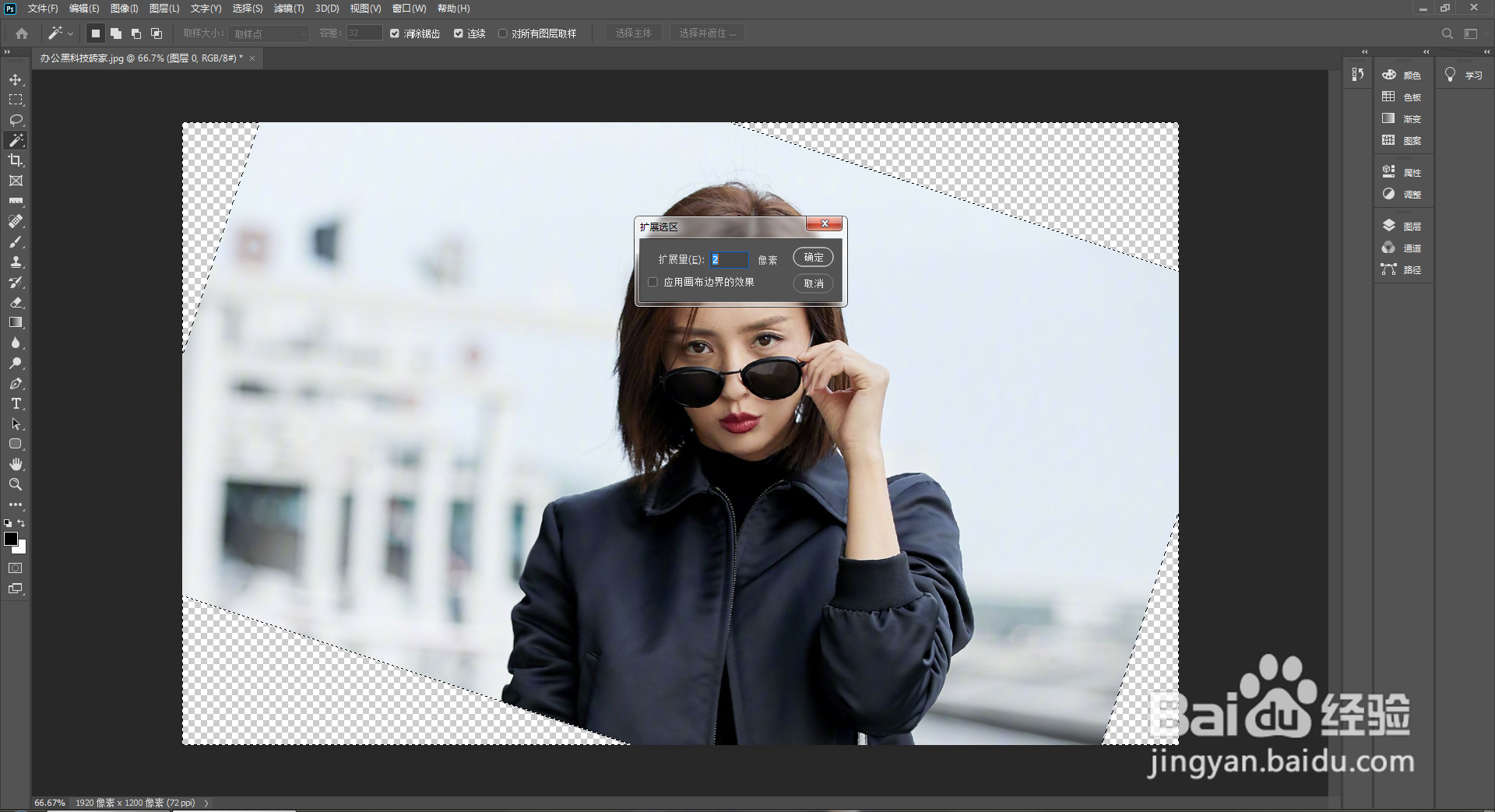Expand the 颜色 panel group arrows

pos(1426,51)
